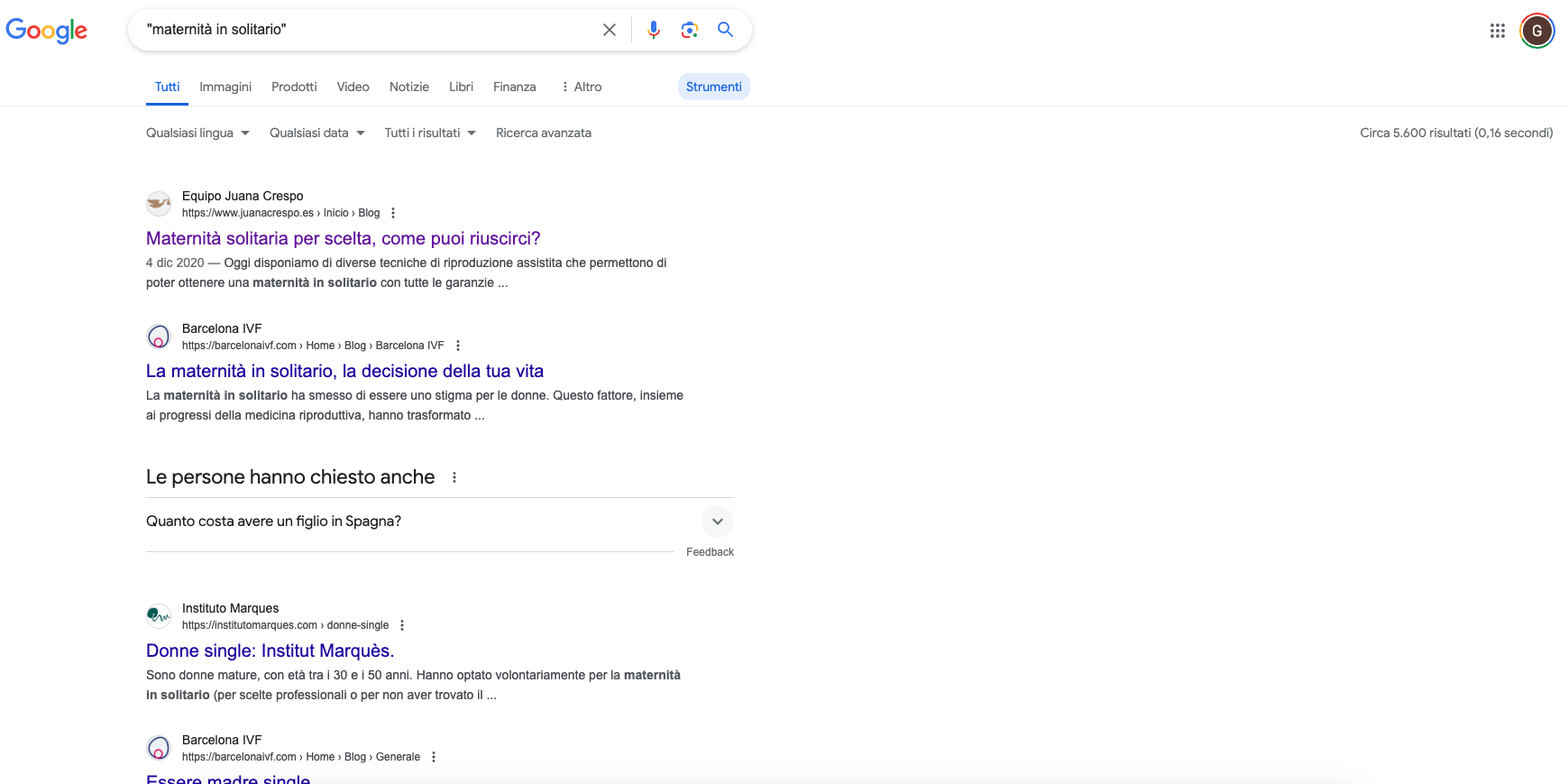Open options for the donne-single result

coord(402,625)
